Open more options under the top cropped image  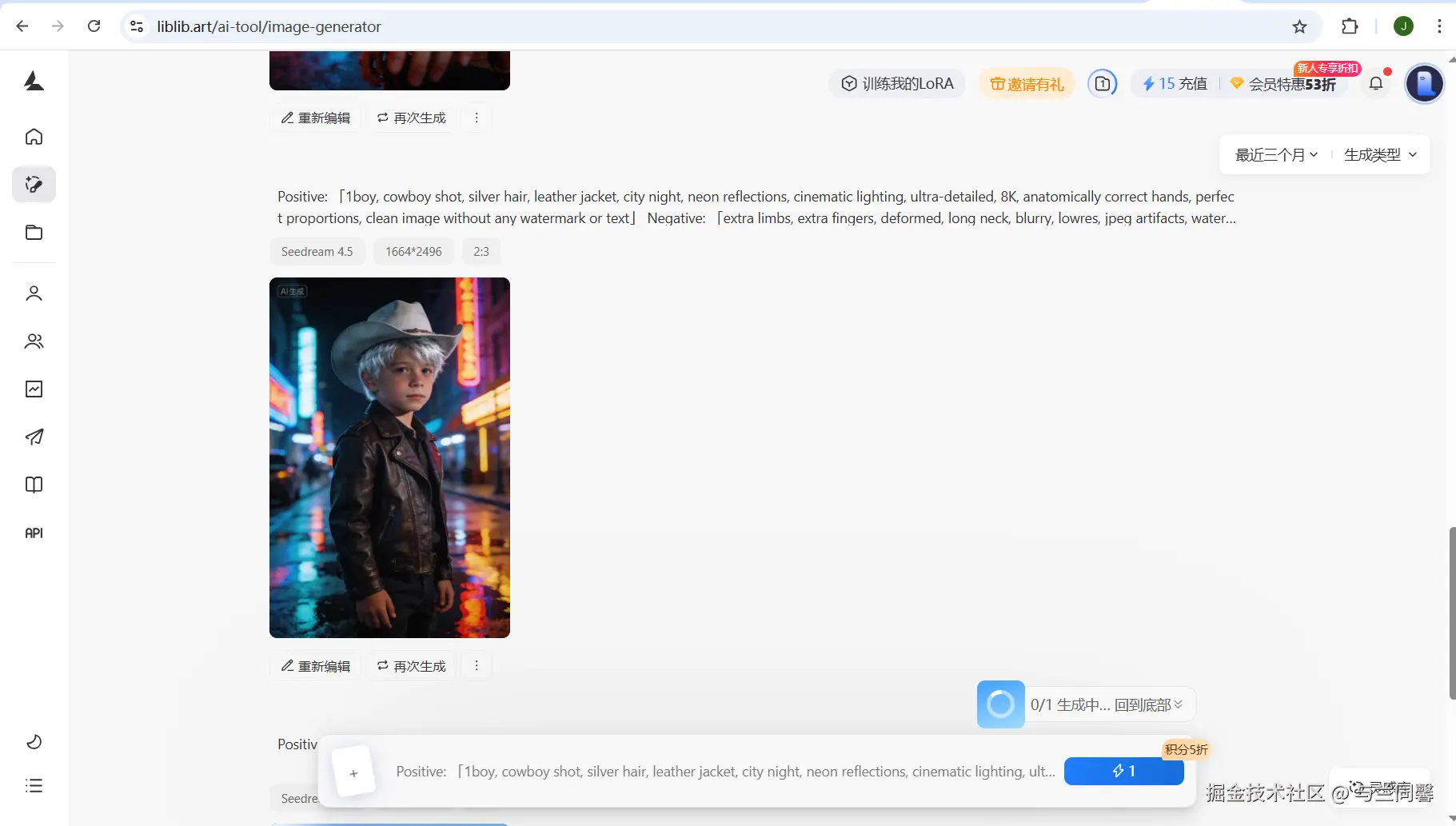[x=477, y=118]
